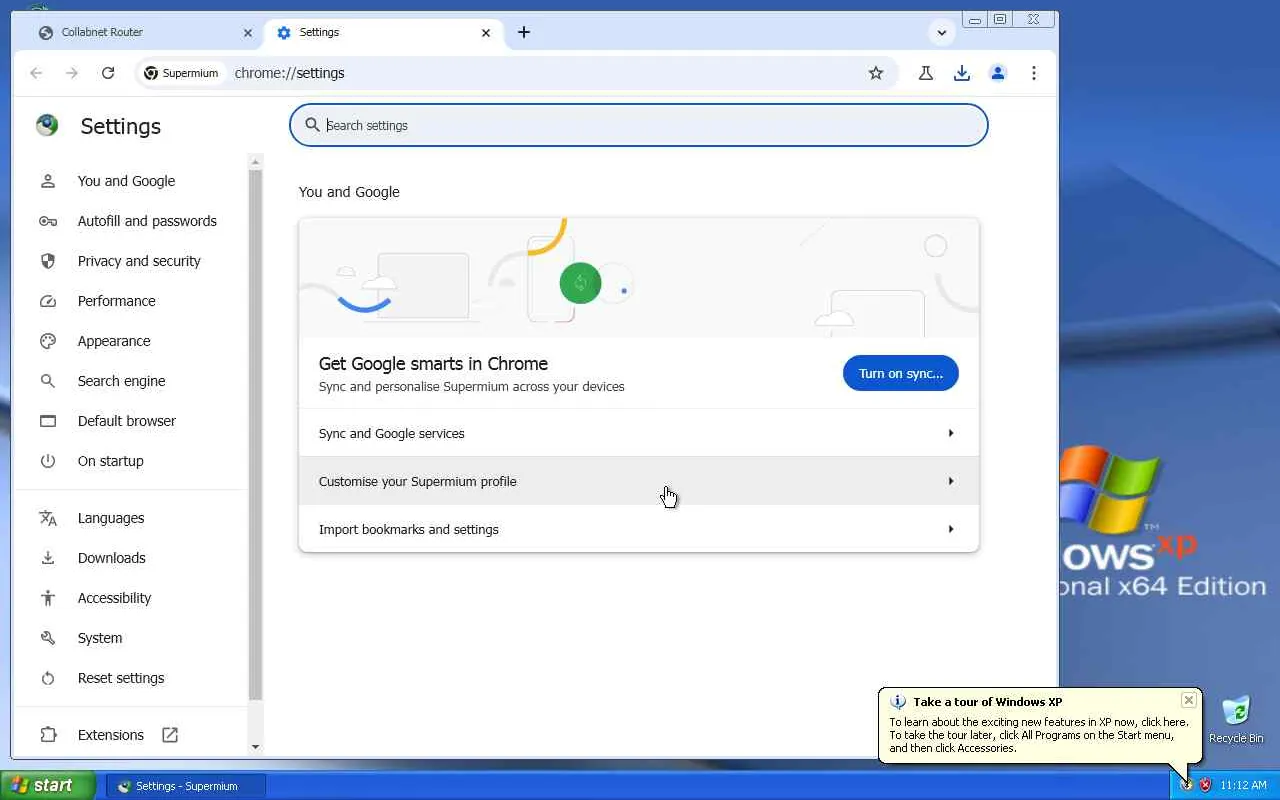The height and width of the screenshot is (800, 1280).
Task: Select the Settings tab
Action: (x=384, y=33)
